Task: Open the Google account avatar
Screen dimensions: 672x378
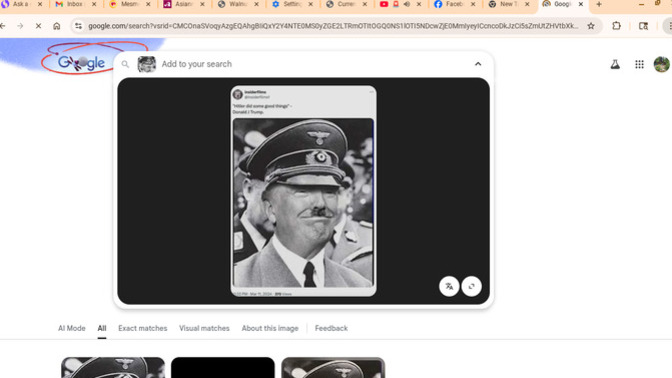Action: [x=662, y=64]
